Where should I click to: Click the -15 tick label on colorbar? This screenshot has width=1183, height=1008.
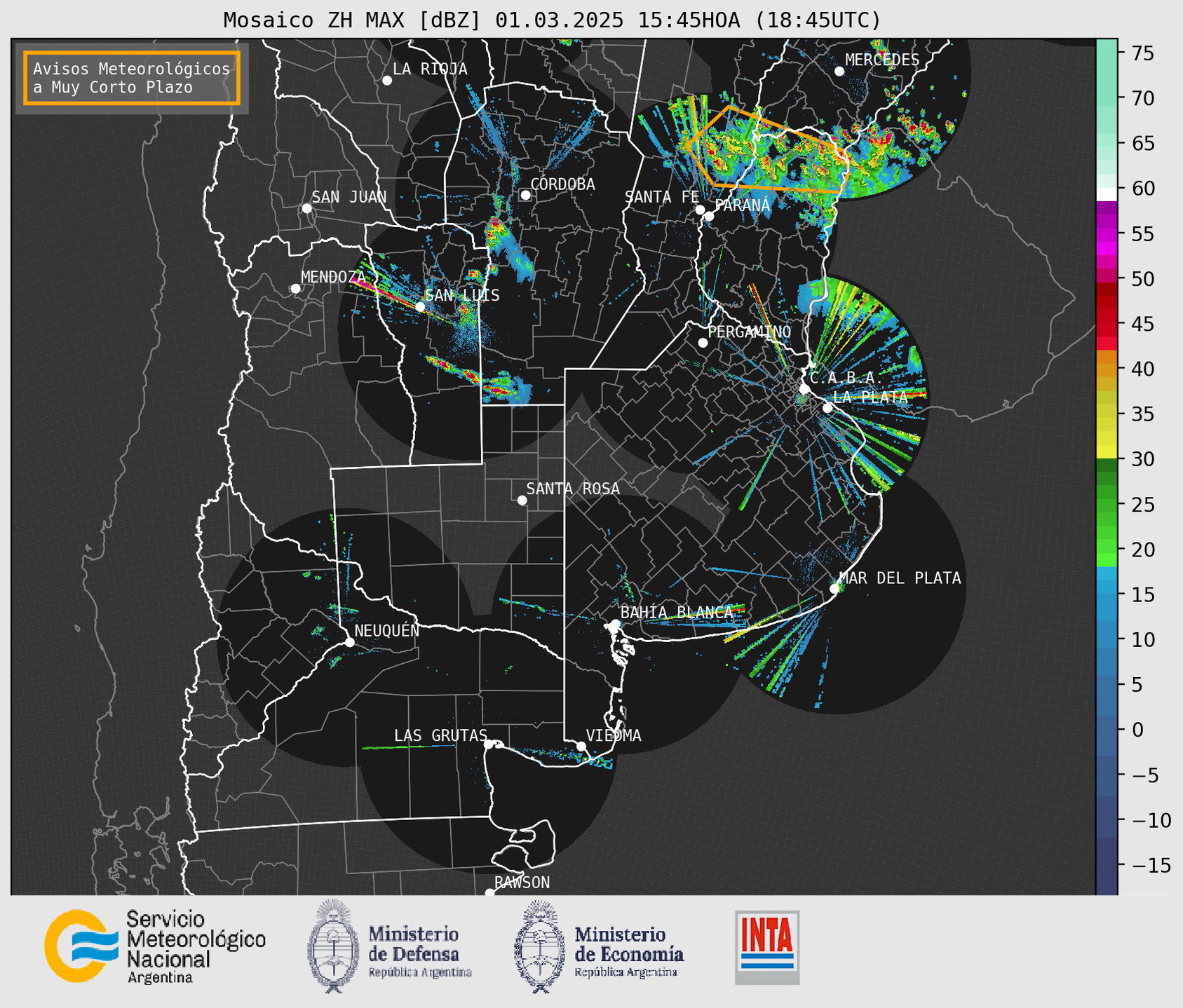(1151, 866)
